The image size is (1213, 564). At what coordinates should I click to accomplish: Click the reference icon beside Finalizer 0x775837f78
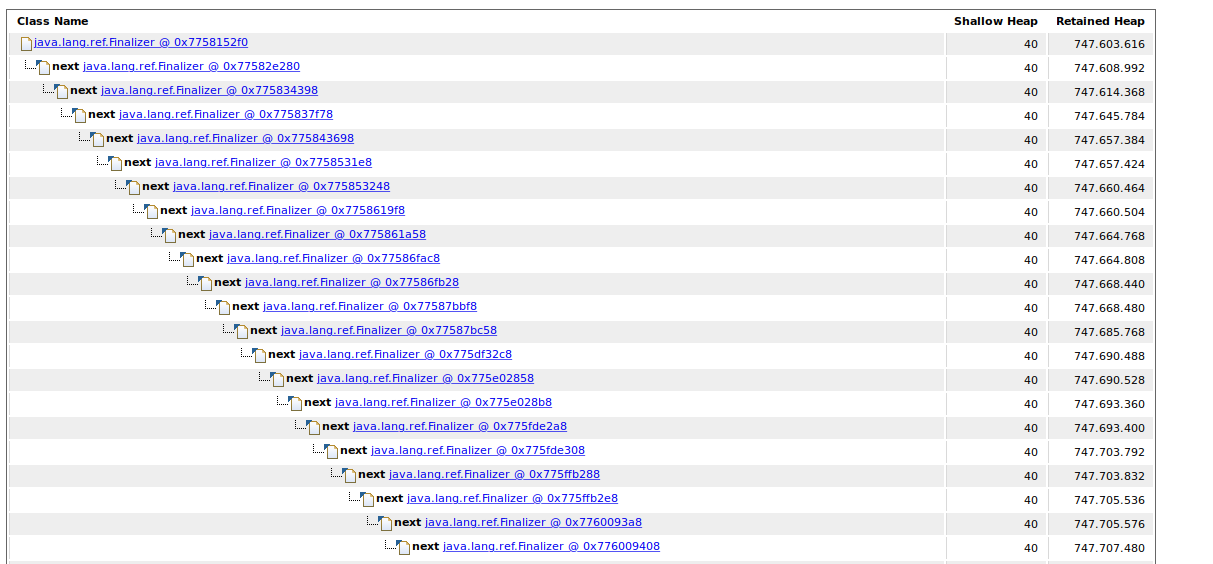click(x=79, y=115)
